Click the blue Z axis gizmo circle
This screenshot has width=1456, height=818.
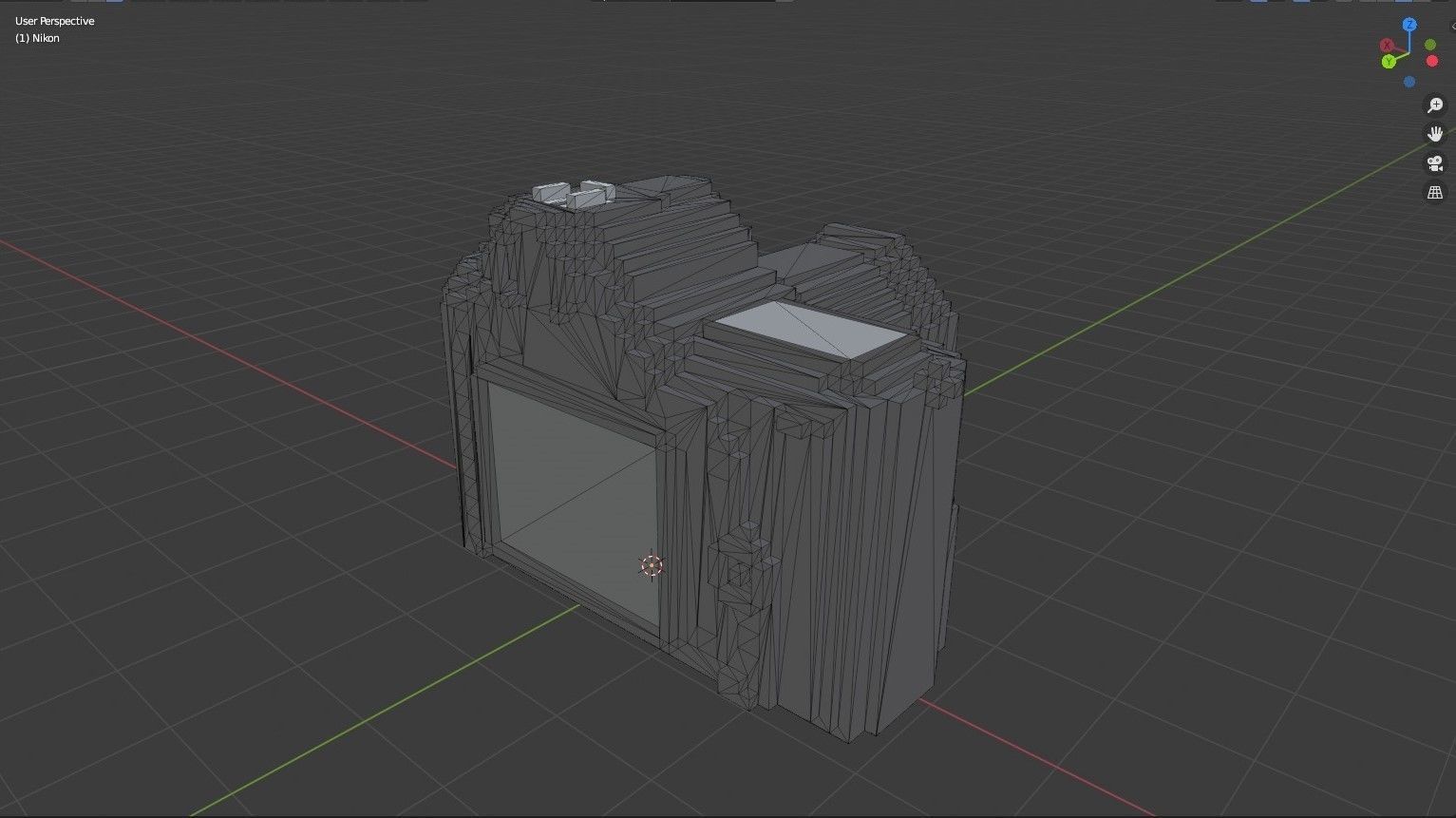click(1410, 25)
